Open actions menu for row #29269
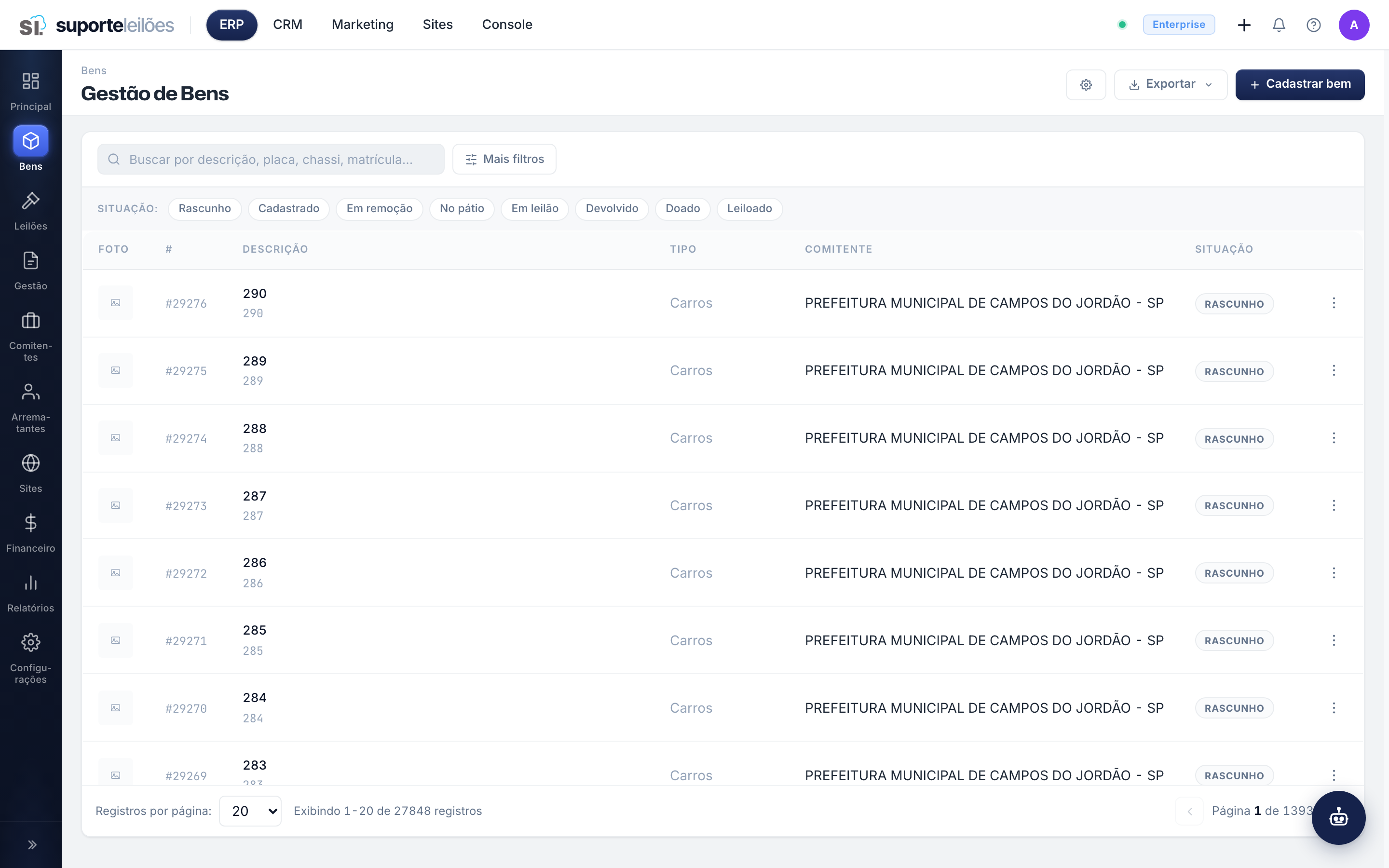This screenshot has height=868, width=1389. tap(1334, 775)
